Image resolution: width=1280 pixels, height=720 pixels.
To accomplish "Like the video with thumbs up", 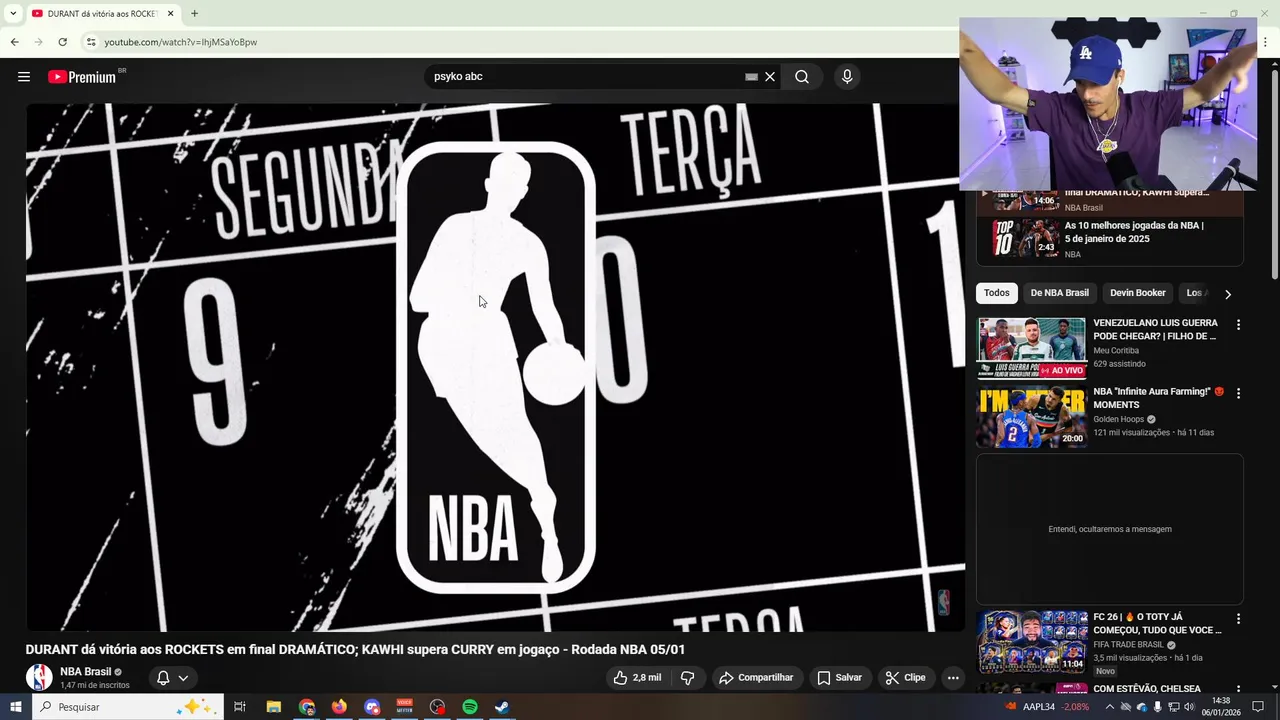I will click(x=637, y=678).
